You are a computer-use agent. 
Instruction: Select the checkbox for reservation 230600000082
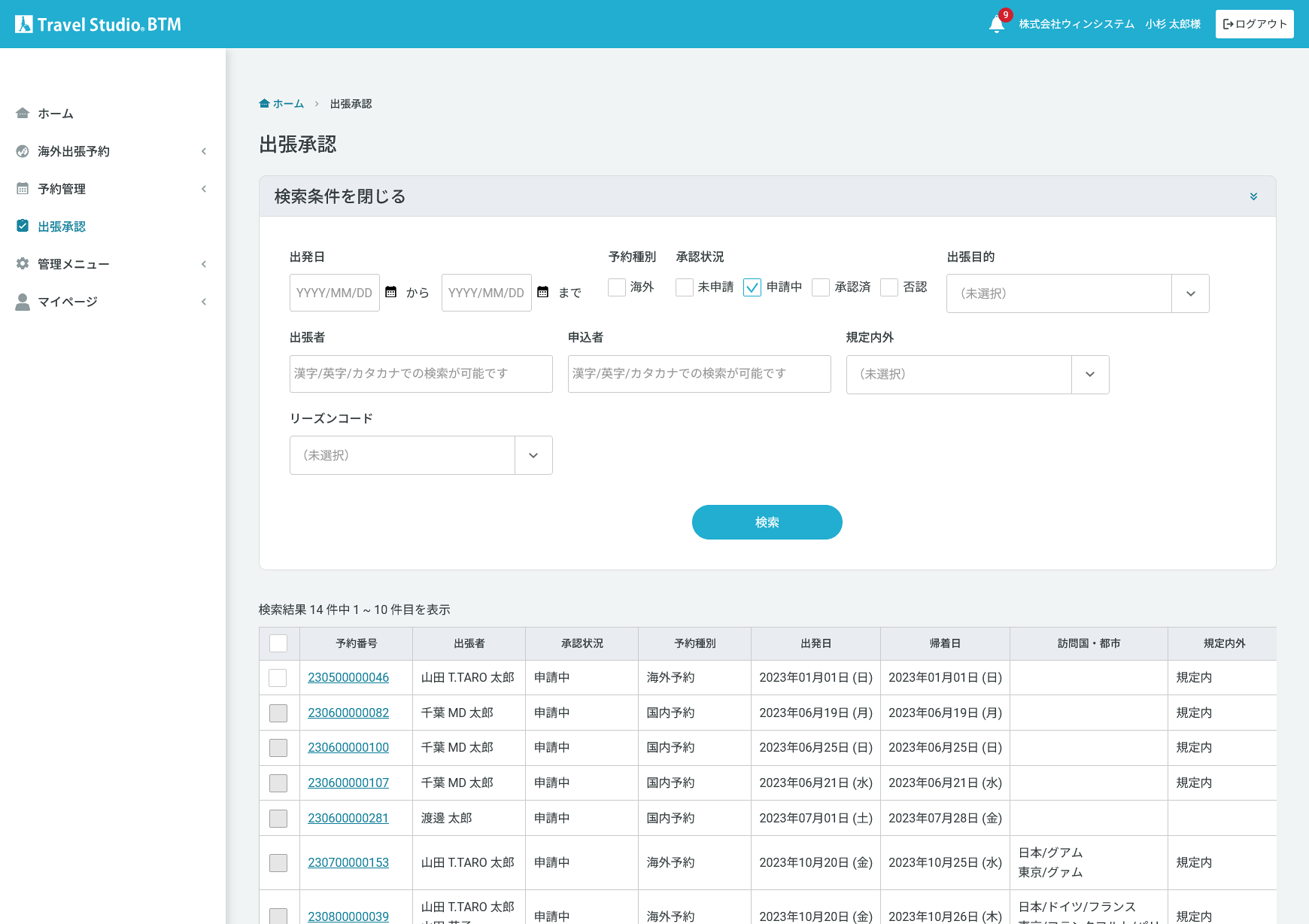278,713
